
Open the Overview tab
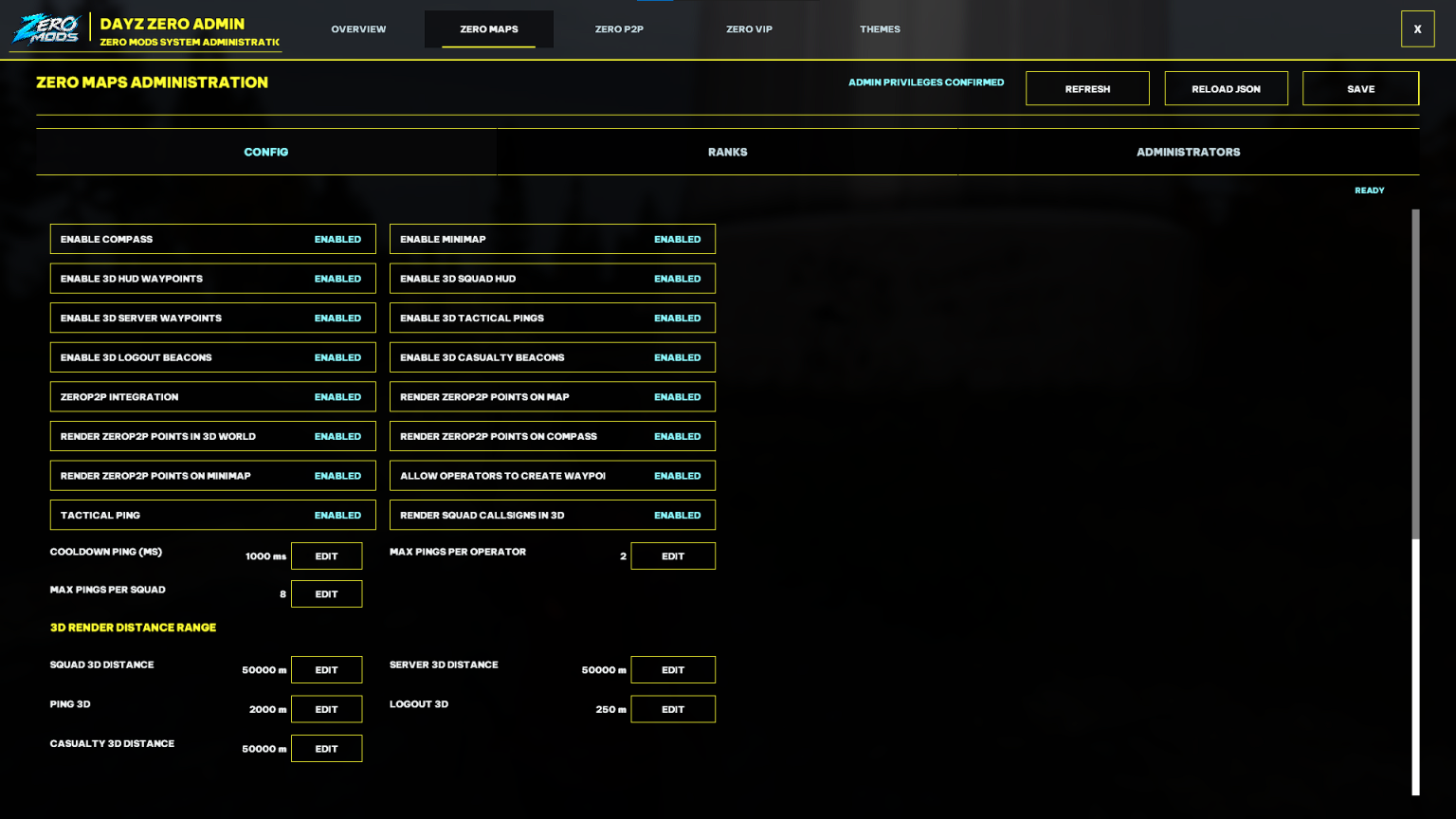pos(358,29)
